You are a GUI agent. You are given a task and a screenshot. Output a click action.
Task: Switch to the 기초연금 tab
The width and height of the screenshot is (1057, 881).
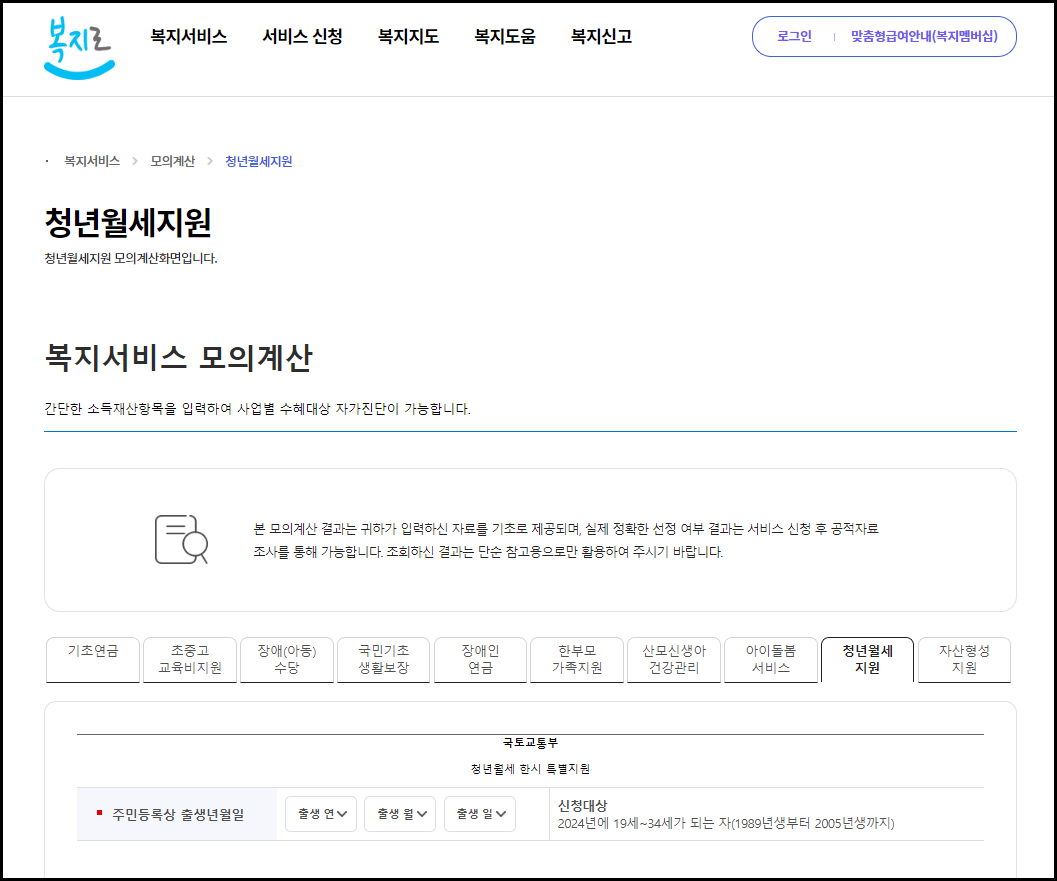point(92,659)
